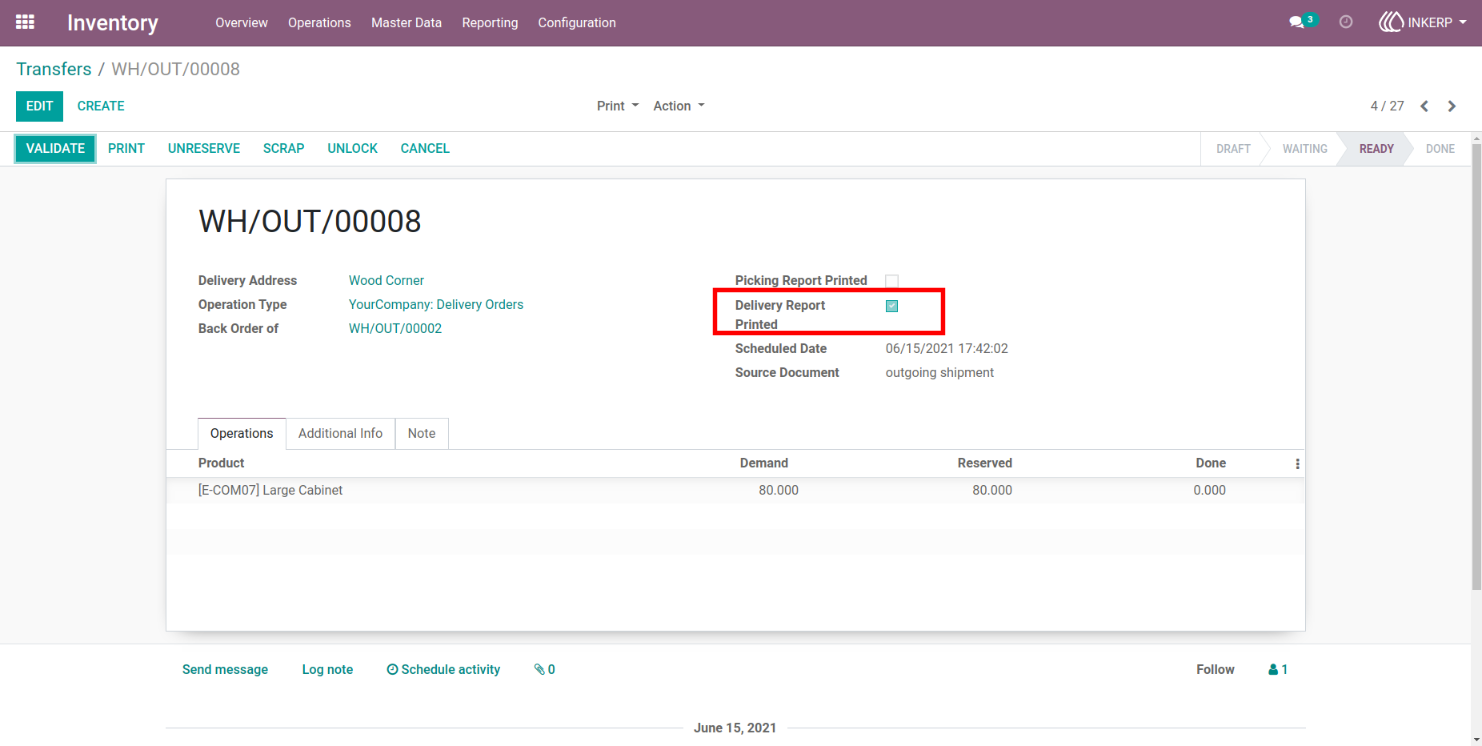Viewport: 1482px width, 746px height.
Task: Open the apps grid menu icon
Action: tap(25, 22)
